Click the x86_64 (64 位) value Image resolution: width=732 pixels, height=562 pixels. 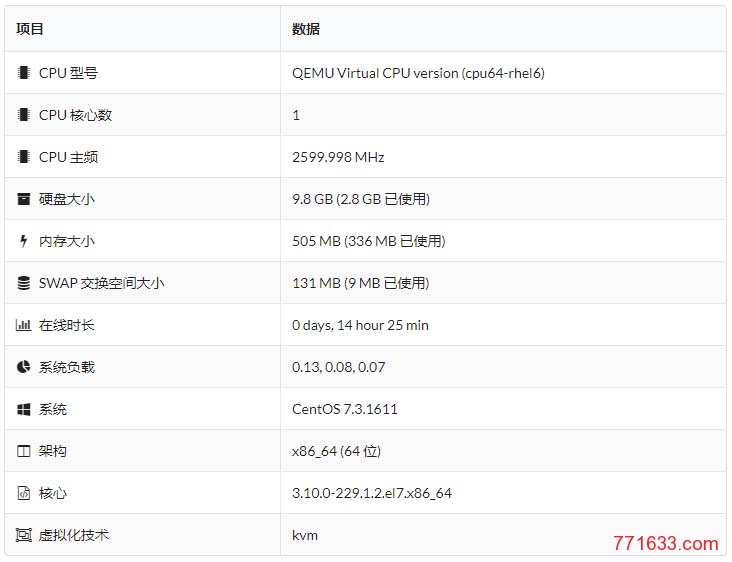coord(337,451)
